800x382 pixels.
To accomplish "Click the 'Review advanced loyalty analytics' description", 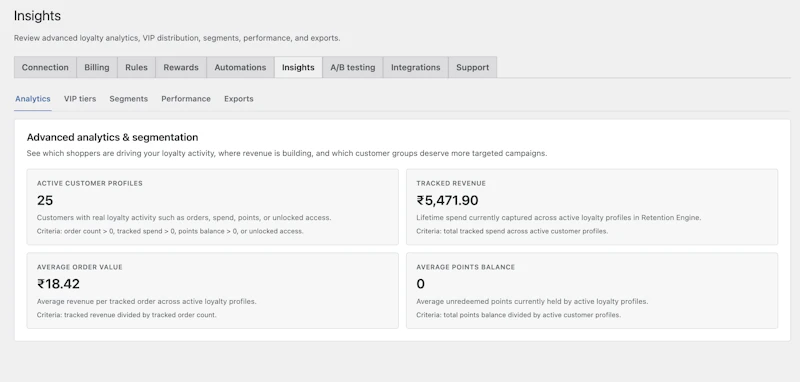I will (177, 38).
